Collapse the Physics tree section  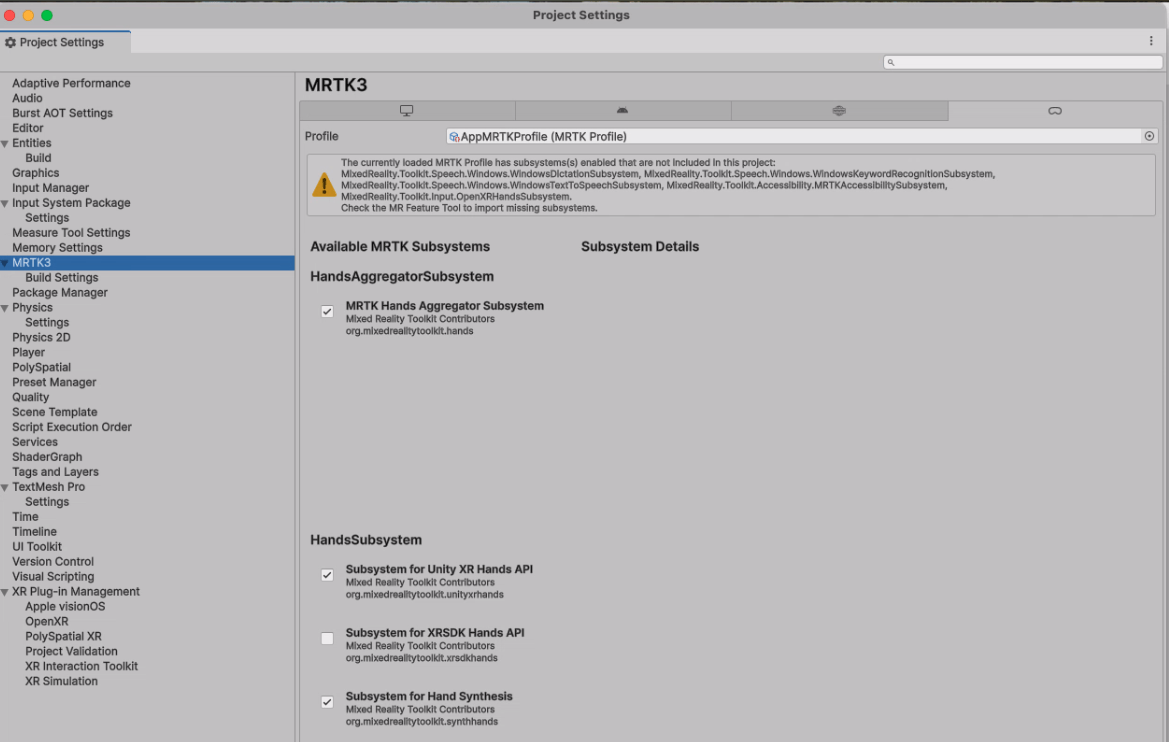click(5, 308)
